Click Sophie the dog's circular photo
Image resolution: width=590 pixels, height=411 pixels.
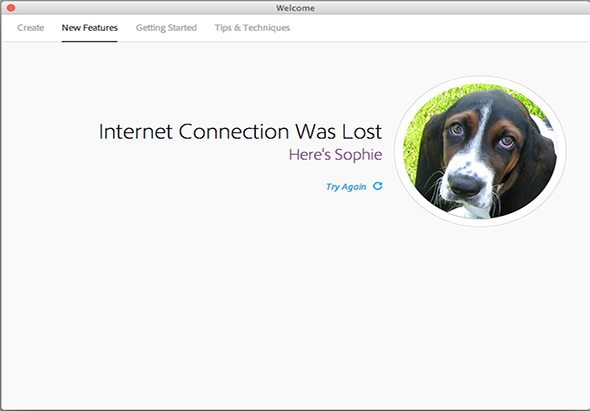coord(480,151)
